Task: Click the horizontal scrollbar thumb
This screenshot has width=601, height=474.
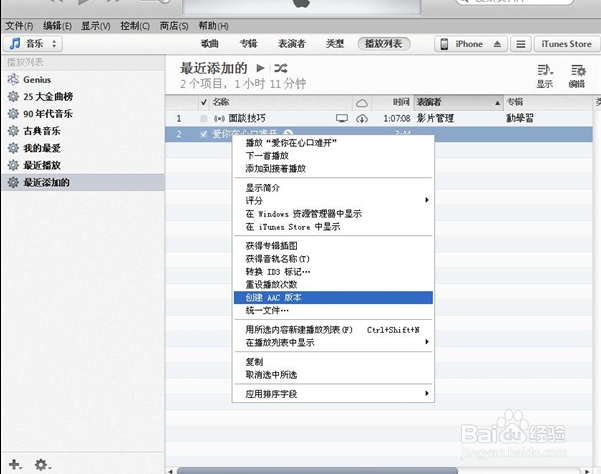Action: click(x=317, y=471)
